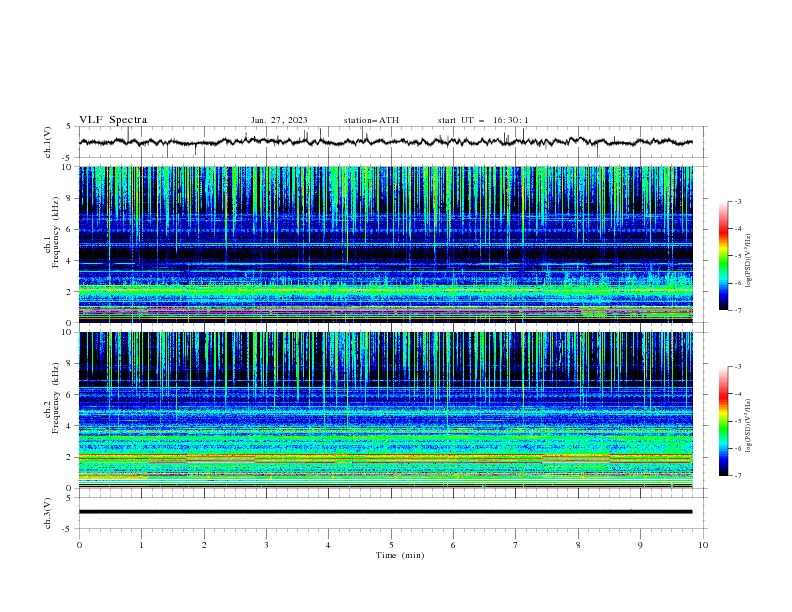The width and height of the screenshot is (792, 612).
Task: Select the 'ch.1(V)' waveform axis label
Action: (48, 142)
